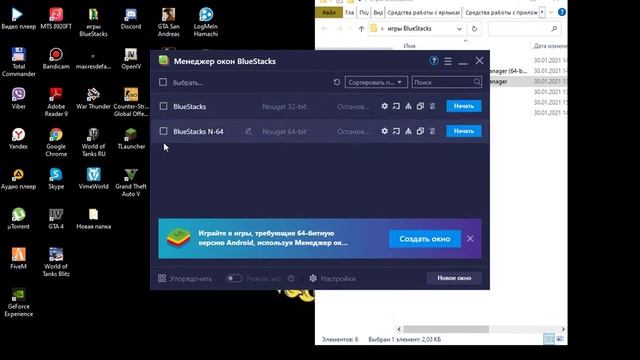Open settings gear for BlueStacks N-64
Image resolution: width=640 pixels, height=360 pixels.
point(384,131)
